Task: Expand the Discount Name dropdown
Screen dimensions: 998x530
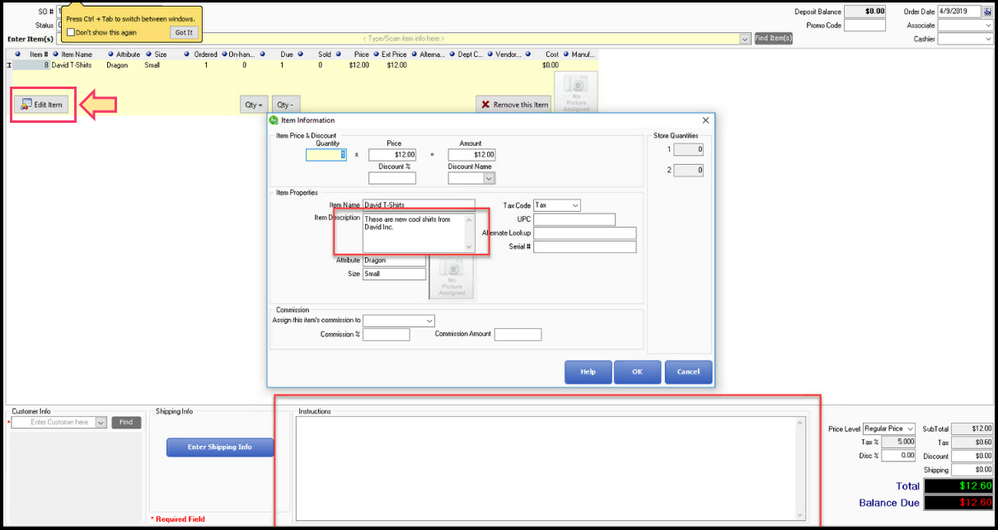Action: tap(489, 178)
